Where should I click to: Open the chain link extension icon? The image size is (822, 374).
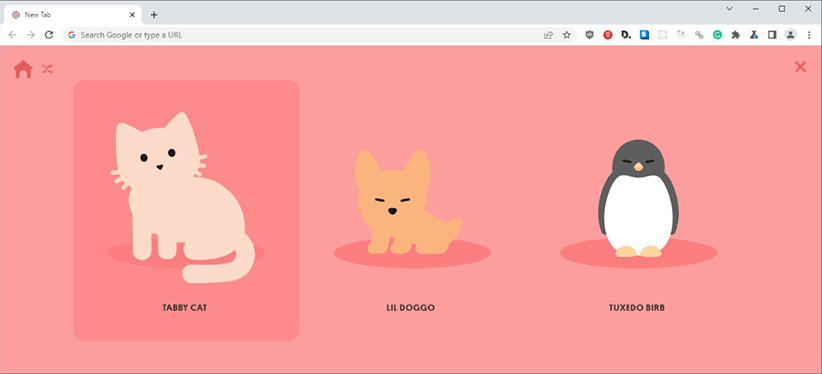tap(699, 35)
